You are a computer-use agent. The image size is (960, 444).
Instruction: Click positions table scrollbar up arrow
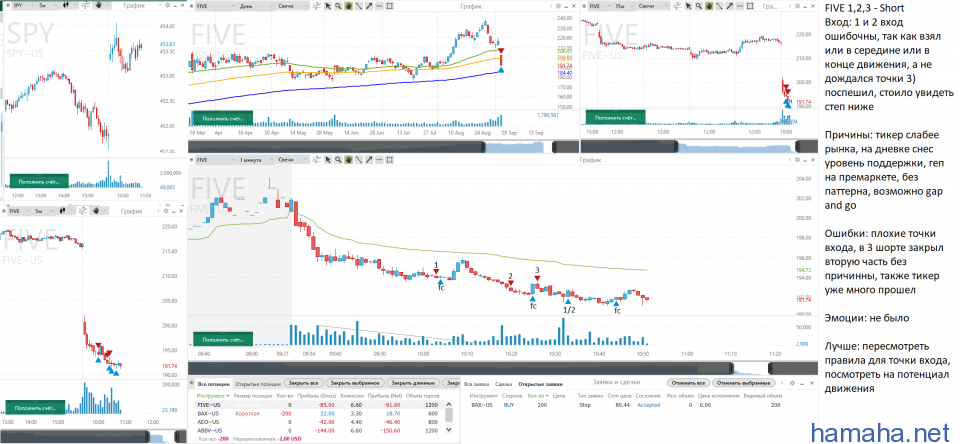449,404
